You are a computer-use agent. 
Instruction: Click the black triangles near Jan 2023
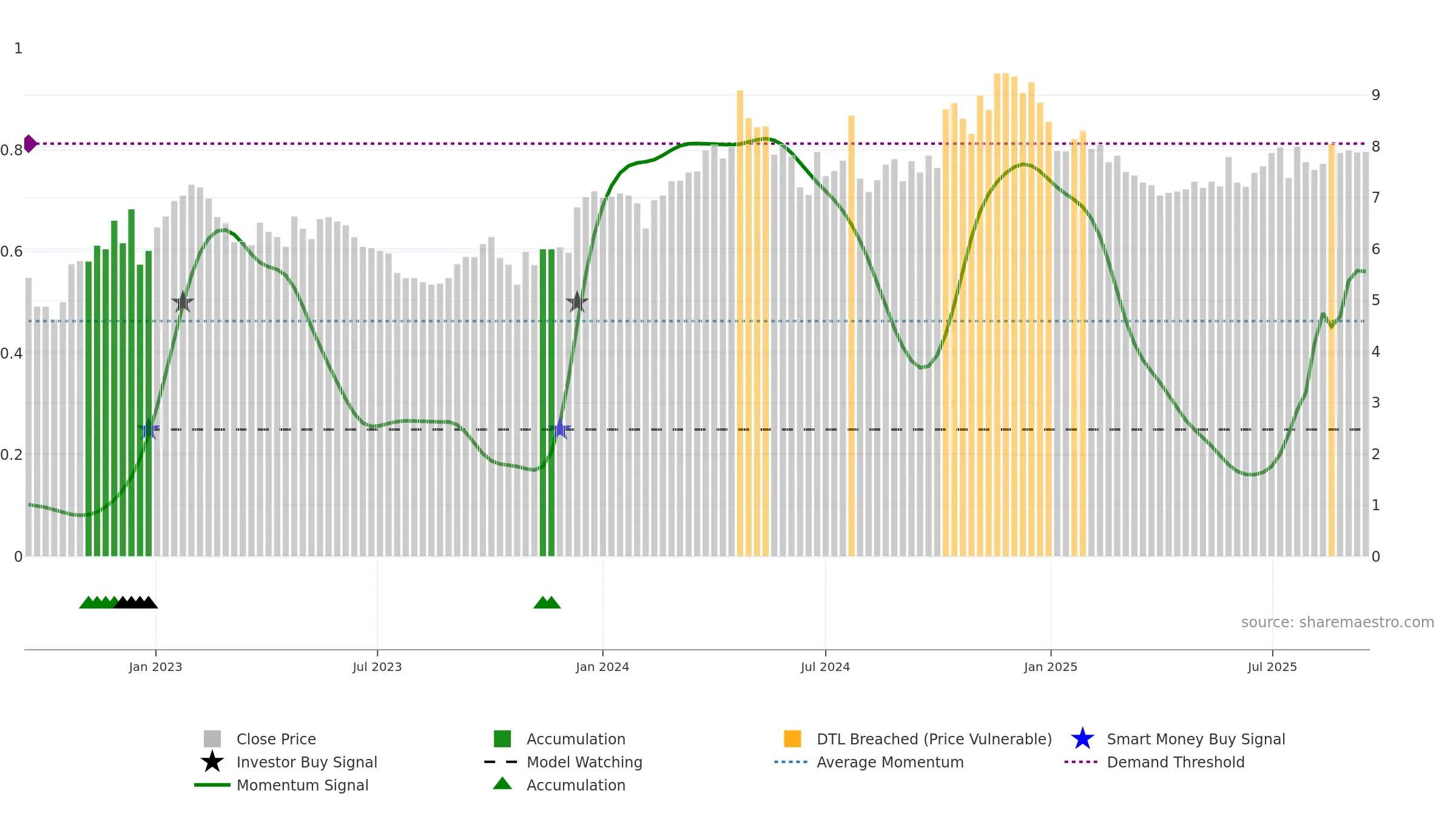(136, 602)
